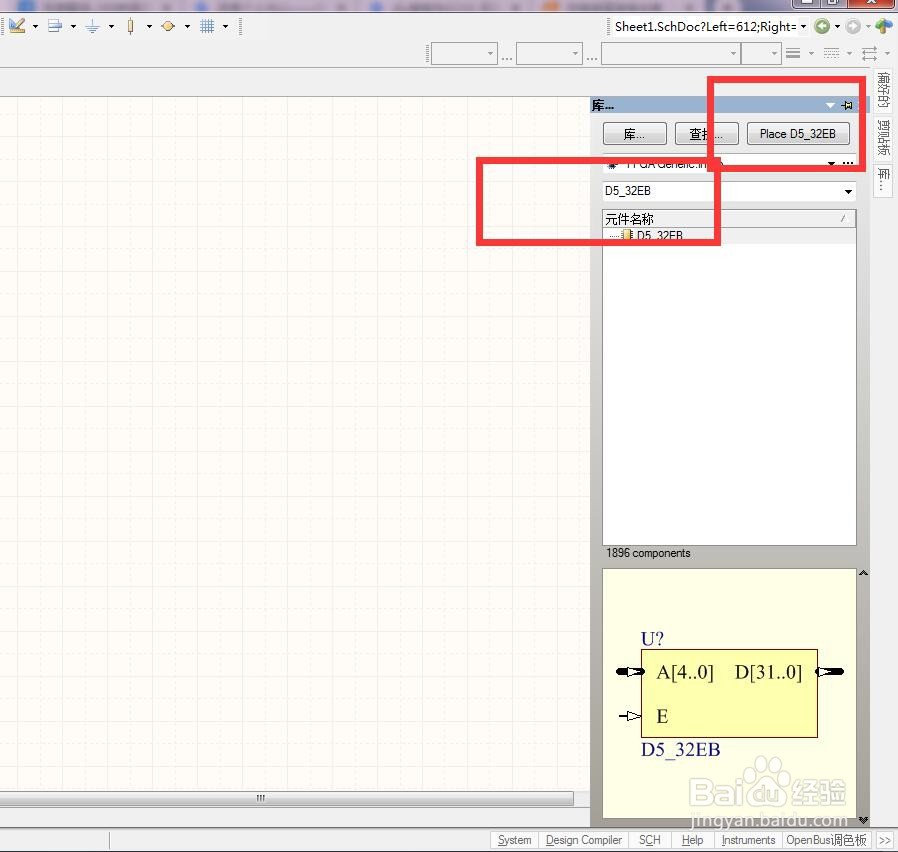Image resolution: width=898 pixels, height=852 pixels.
Task: Pick the simulation source tool icon
Action: pyautogui.click(x=168, y=26)
